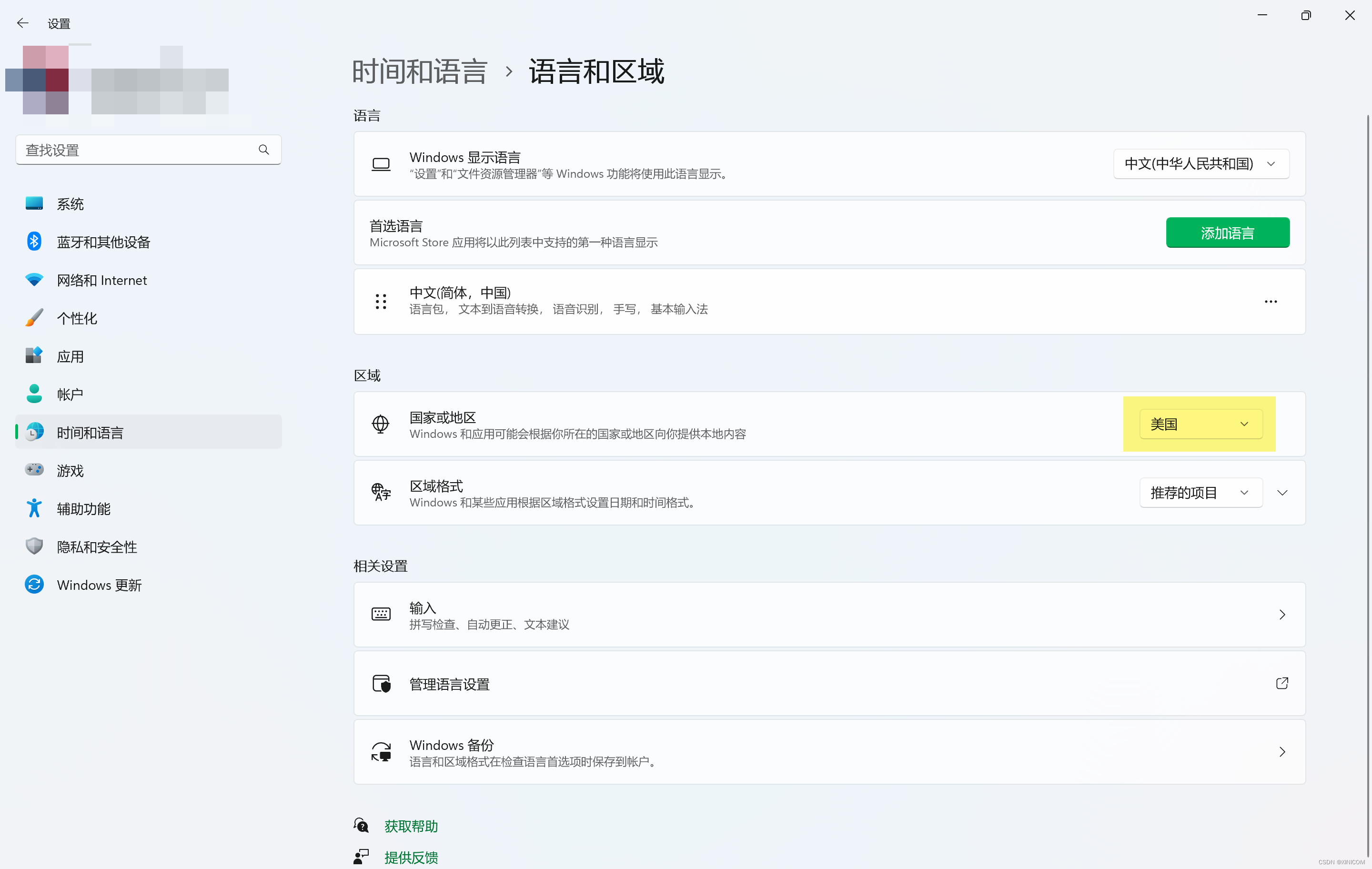Open the Personalization section (个性化)
1372x869 pixels.
pyautogui.click(x=76, y=318)
